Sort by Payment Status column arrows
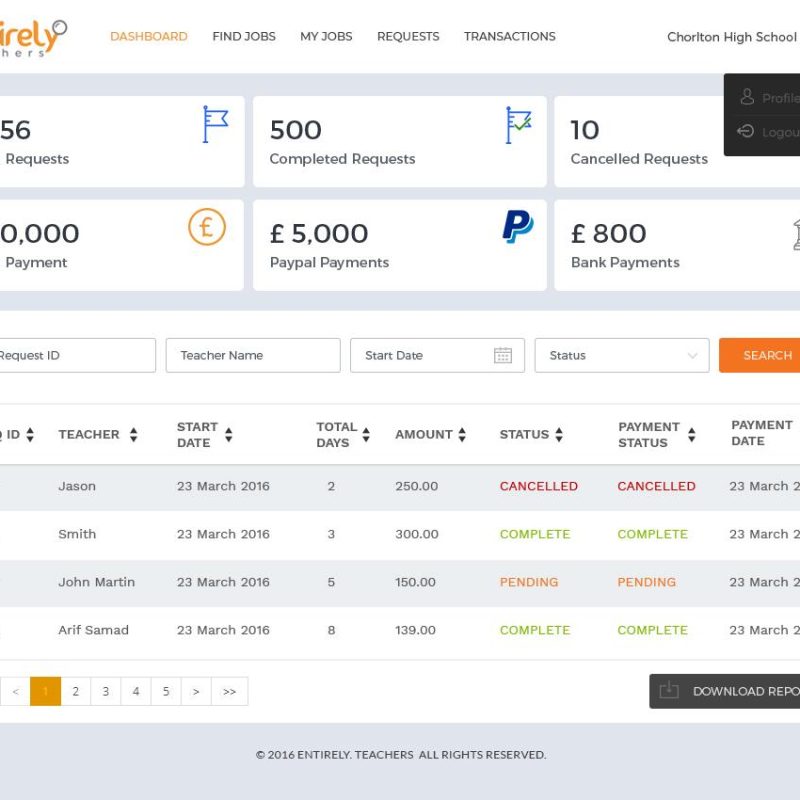 tap(691, 435)
